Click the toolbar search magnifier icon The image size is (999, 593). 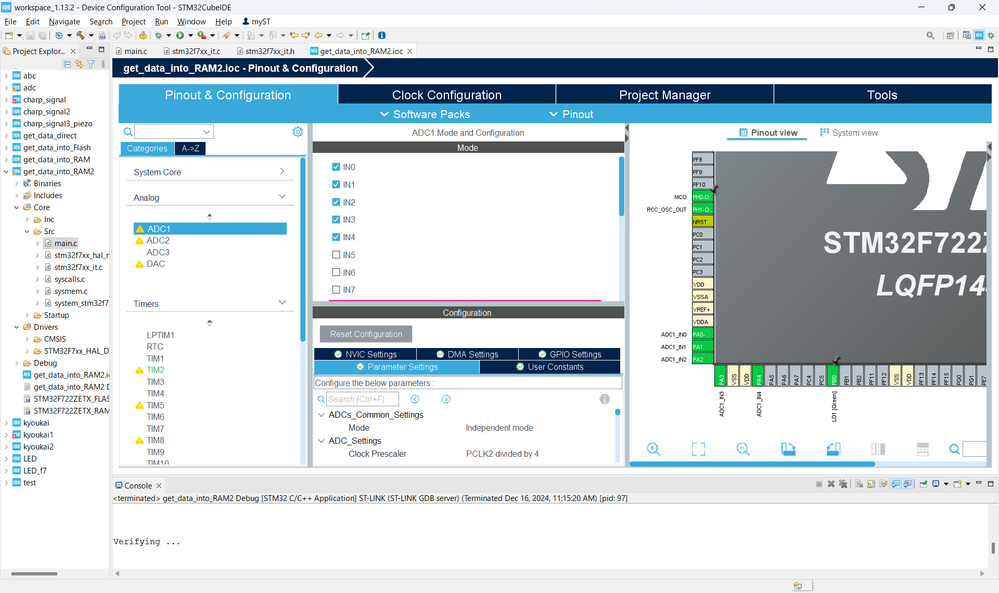click(930, 36)
